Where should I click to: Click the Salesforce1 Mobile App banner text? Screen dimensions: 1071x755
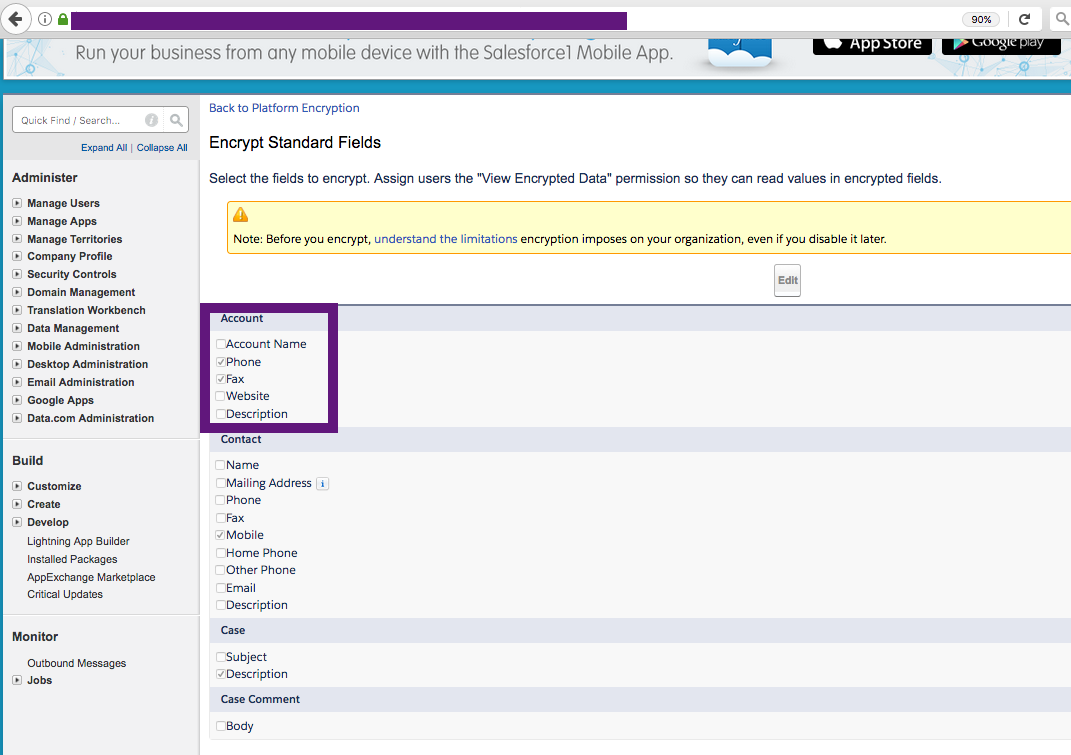point(374,53)
